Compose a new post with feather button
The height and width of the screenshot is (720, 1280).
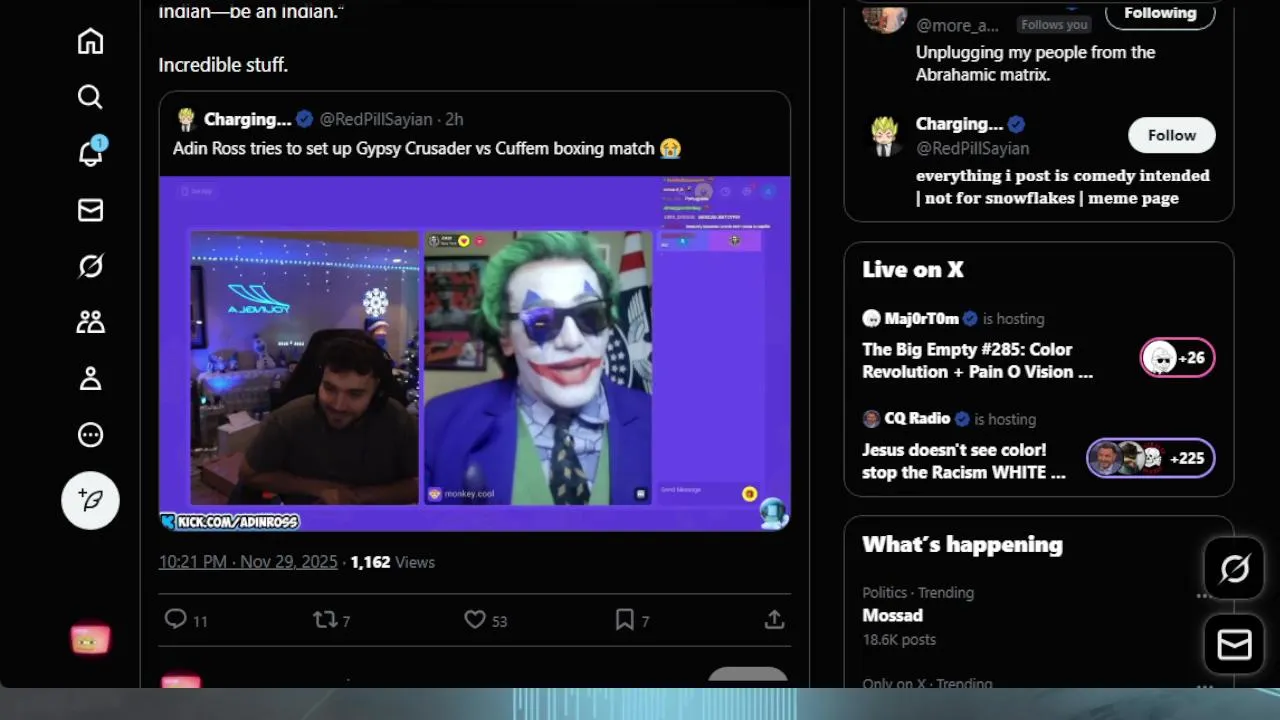click(x=90, y=500)
